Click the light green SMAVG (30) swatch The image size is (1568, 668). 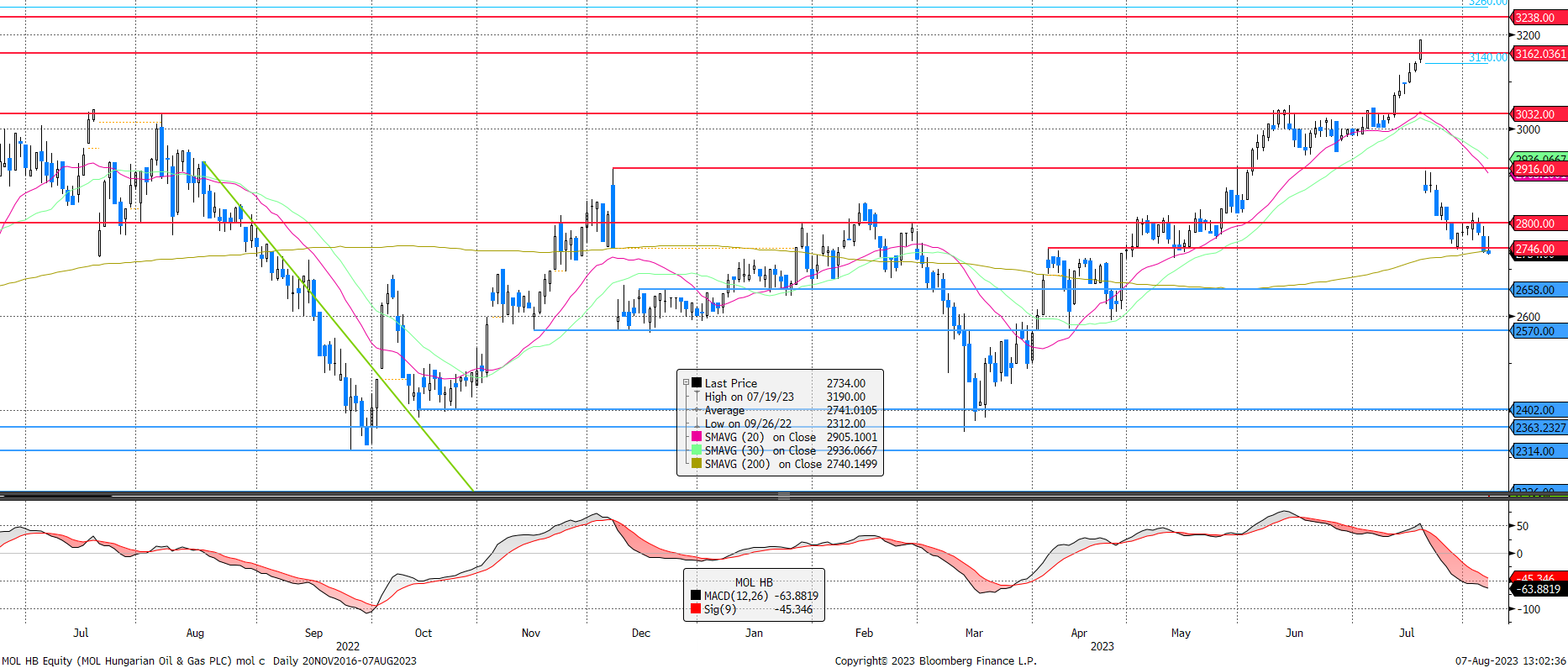(x=697, y=450)
